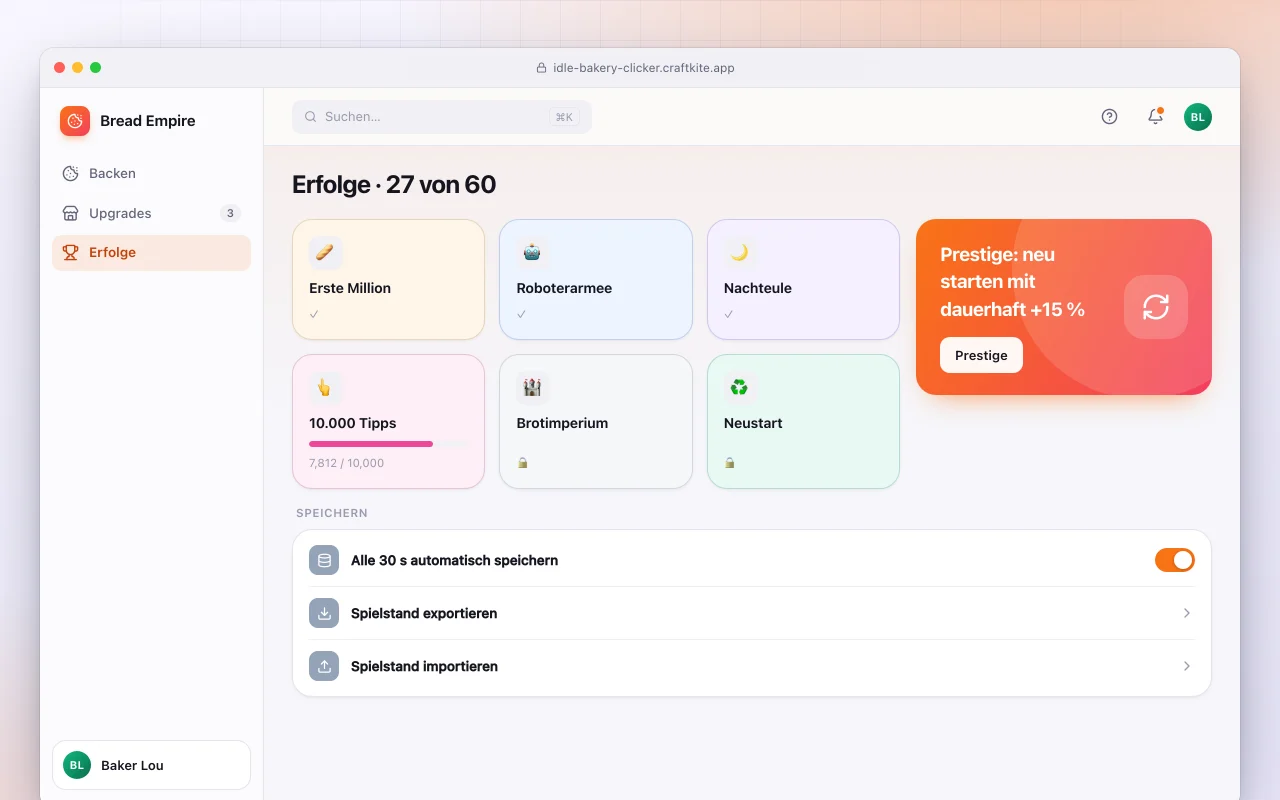Open the help question mark icon
The width and height of the screenshot is (1280, 800).
coord(1109,117)
